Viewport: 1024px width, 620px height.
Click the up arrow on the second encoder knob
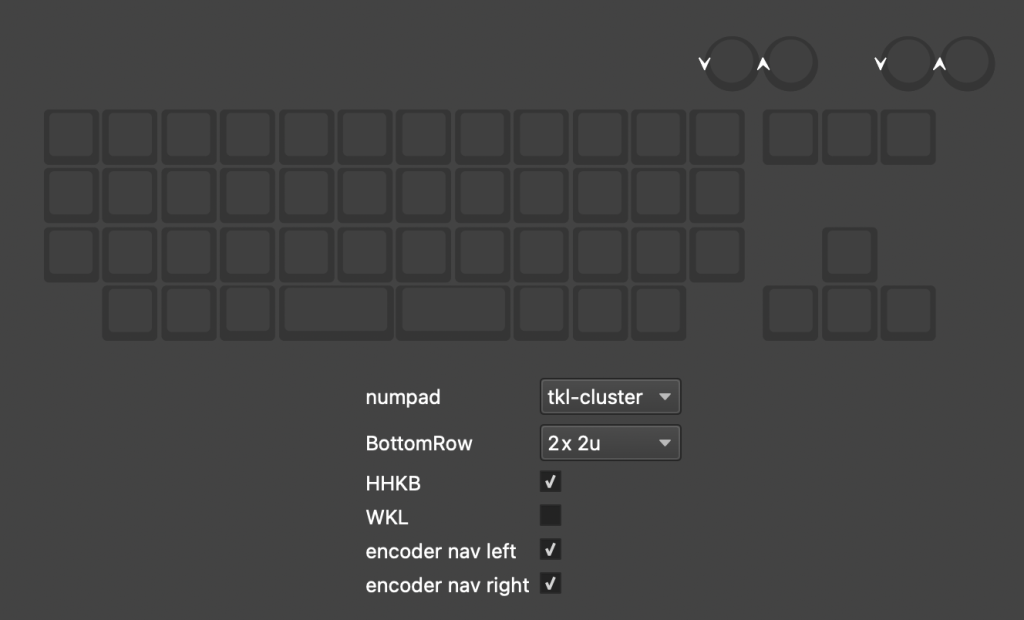(763, 65)
